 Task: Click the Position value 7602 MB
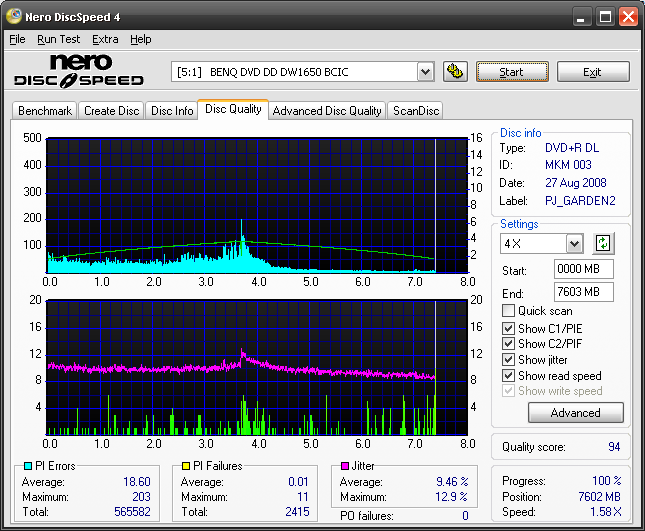click(x=599, y=497)
